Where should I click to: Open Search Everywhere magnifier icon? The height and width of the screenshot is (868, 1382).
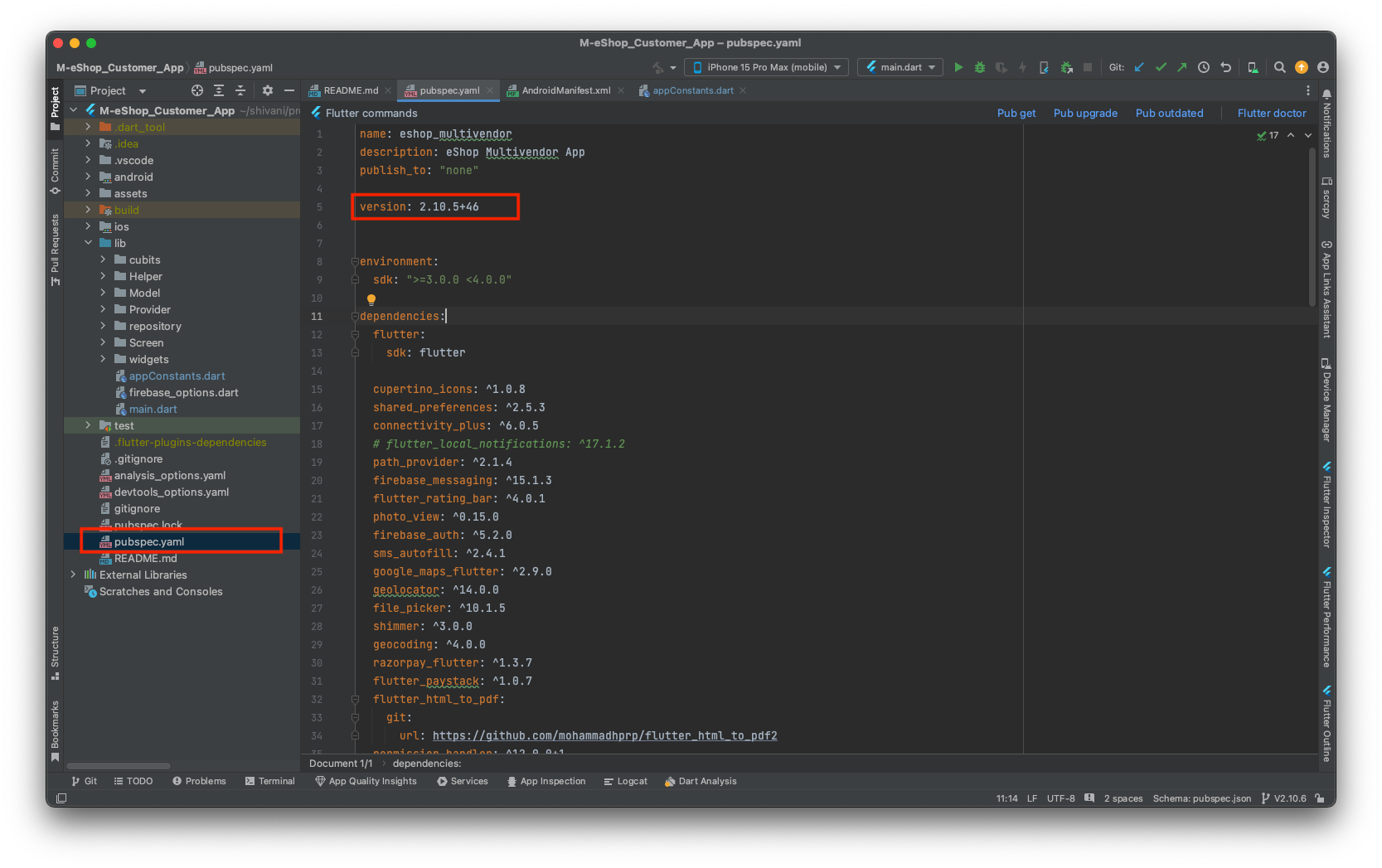[1280, 67]
